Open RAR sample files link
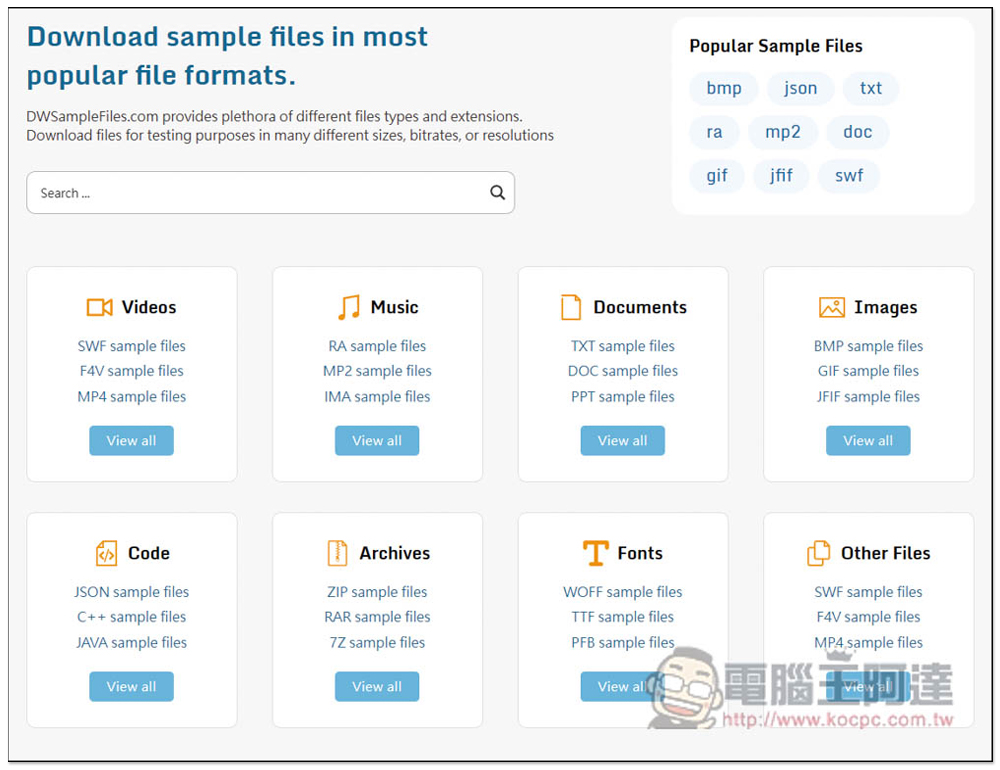Image resolution: width=1000 pixels, height=770 pixels. (x=377, y=617)
